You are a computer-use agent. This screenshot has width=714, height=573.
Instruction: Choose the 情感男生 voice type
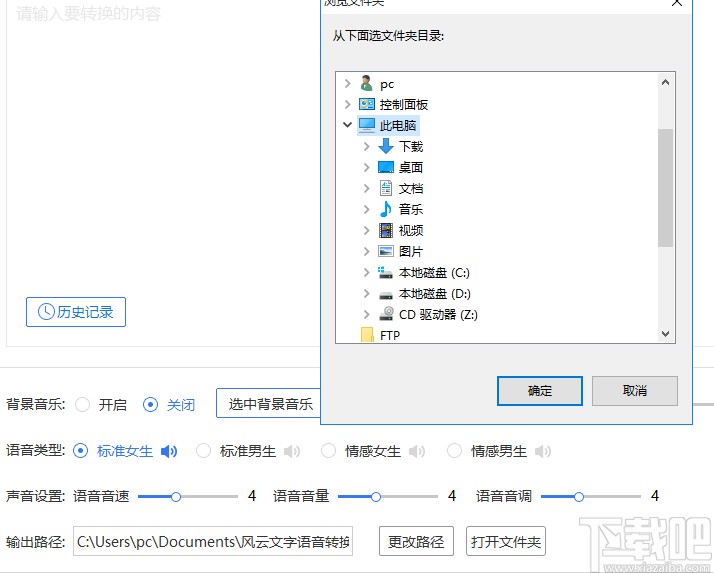[x=454, y=451]
